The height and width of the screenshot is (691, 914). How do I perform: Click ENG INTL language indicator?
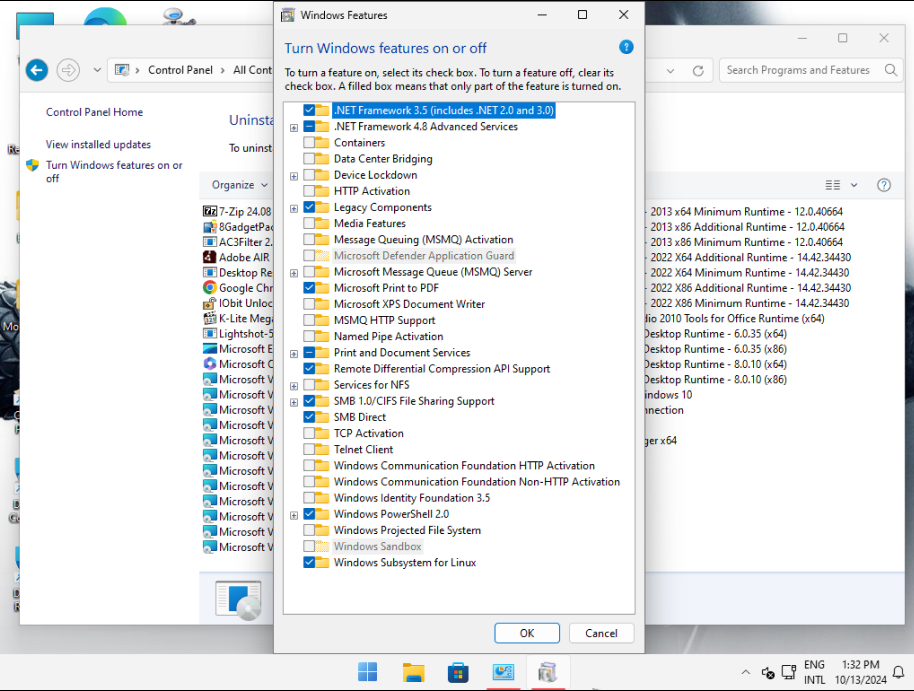click(814, 672)
